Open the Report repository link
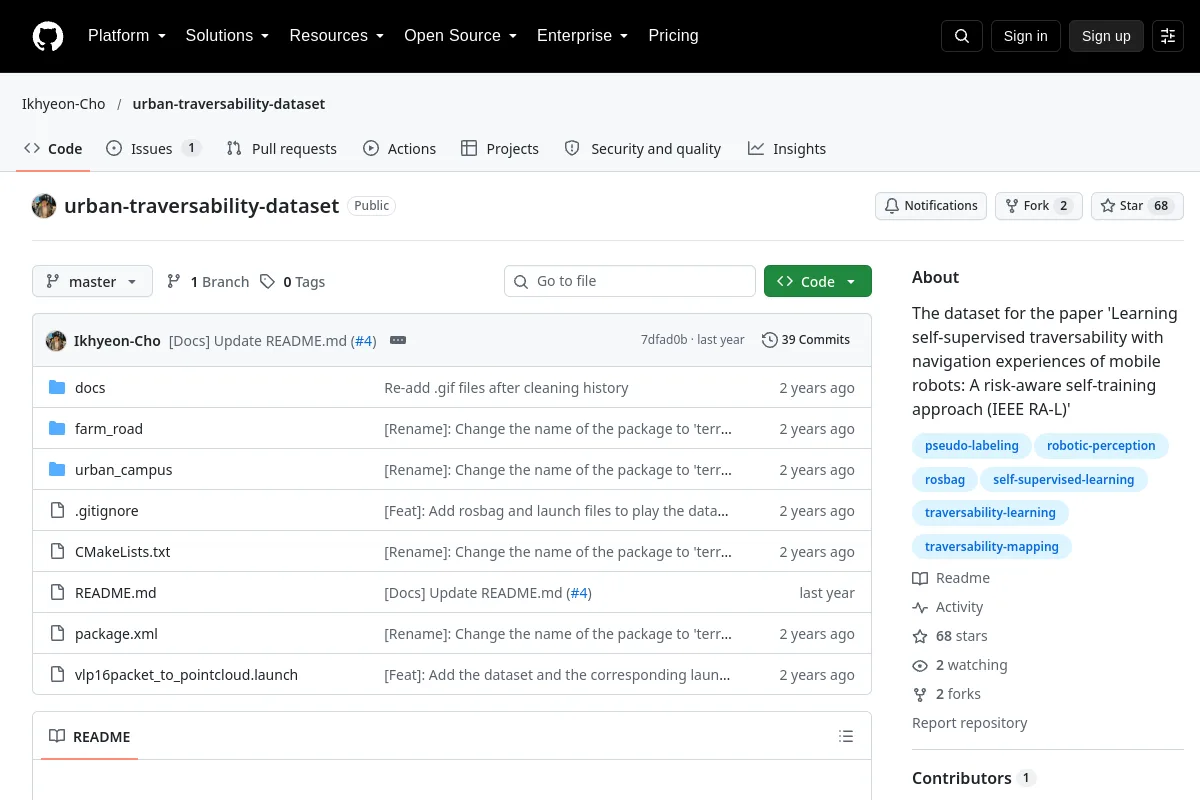The height and width of the screenshot is (800, 1200). point(970,723)
